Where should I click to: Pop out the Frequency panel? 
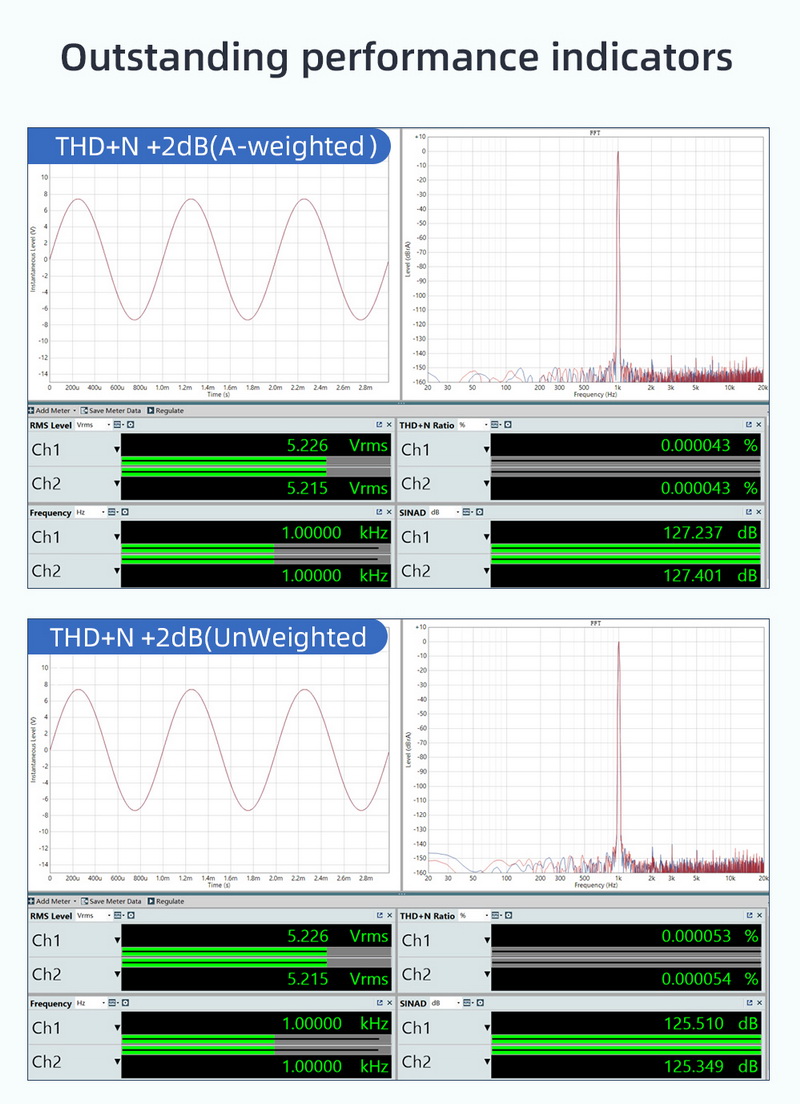pos(378,511)
